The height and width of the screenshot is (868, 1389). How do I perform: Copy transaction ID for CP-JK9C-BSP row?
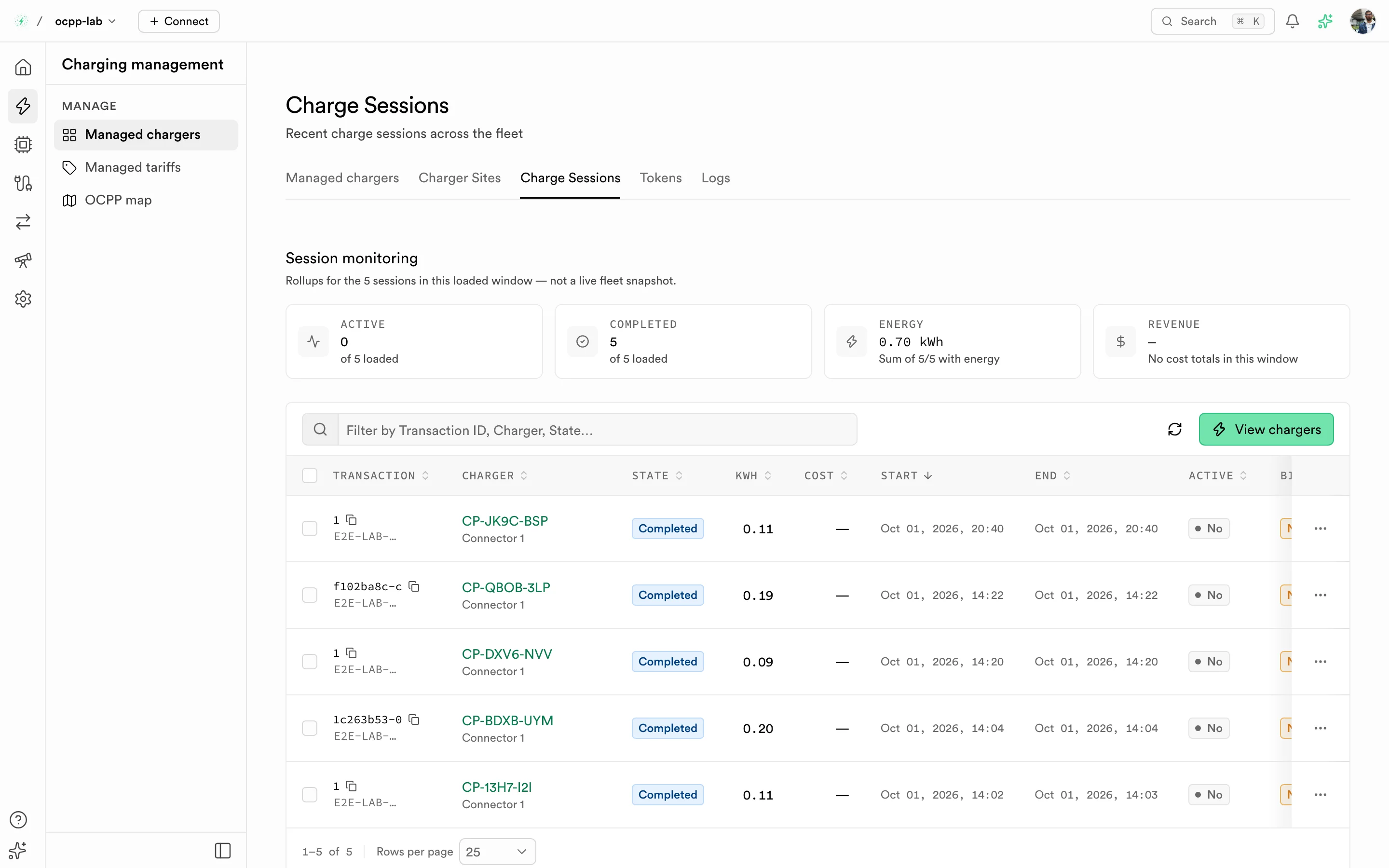click(x=351, y=519)
